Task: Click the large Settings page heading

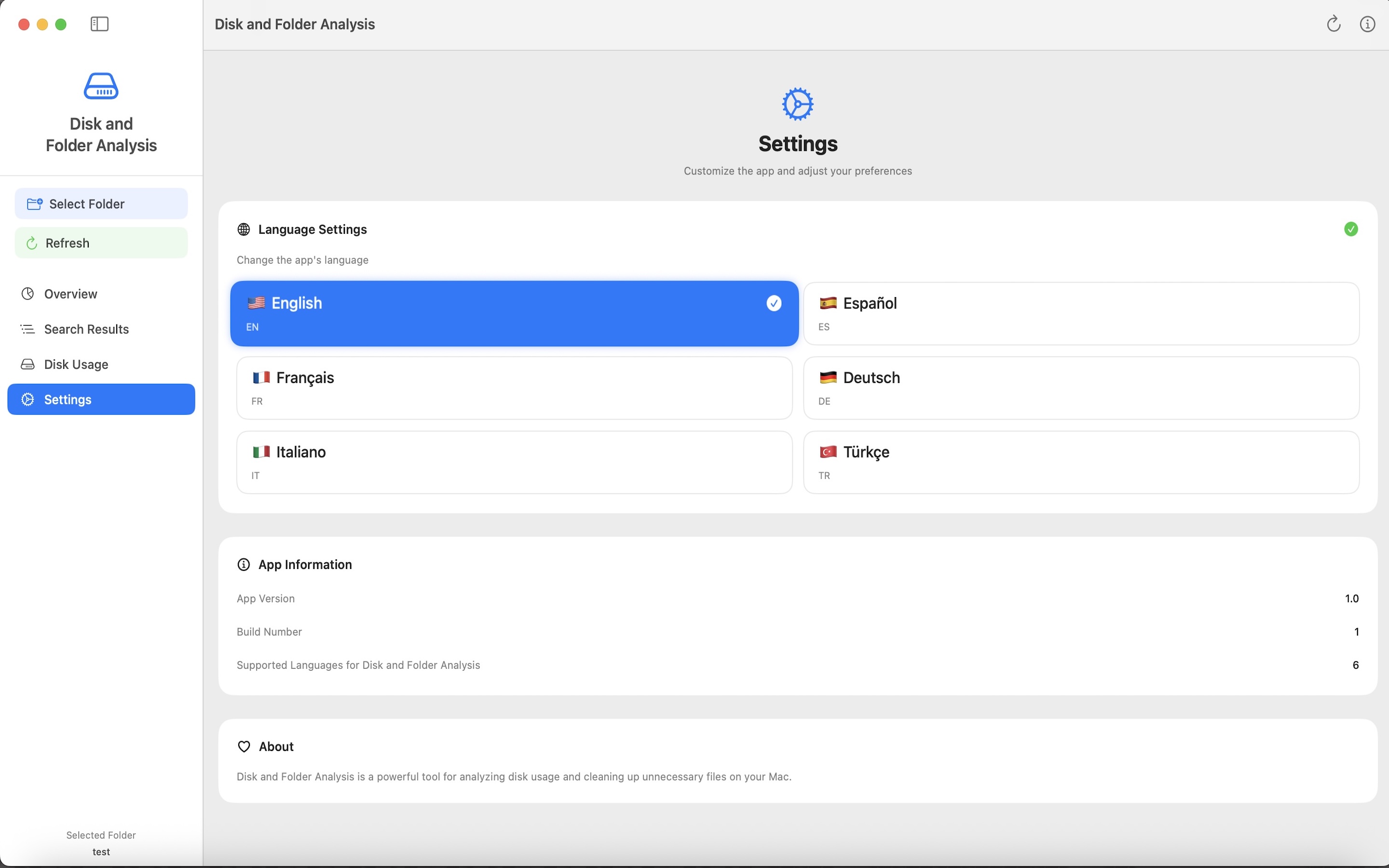Action: pyautogui.click(x=798, y=144)
